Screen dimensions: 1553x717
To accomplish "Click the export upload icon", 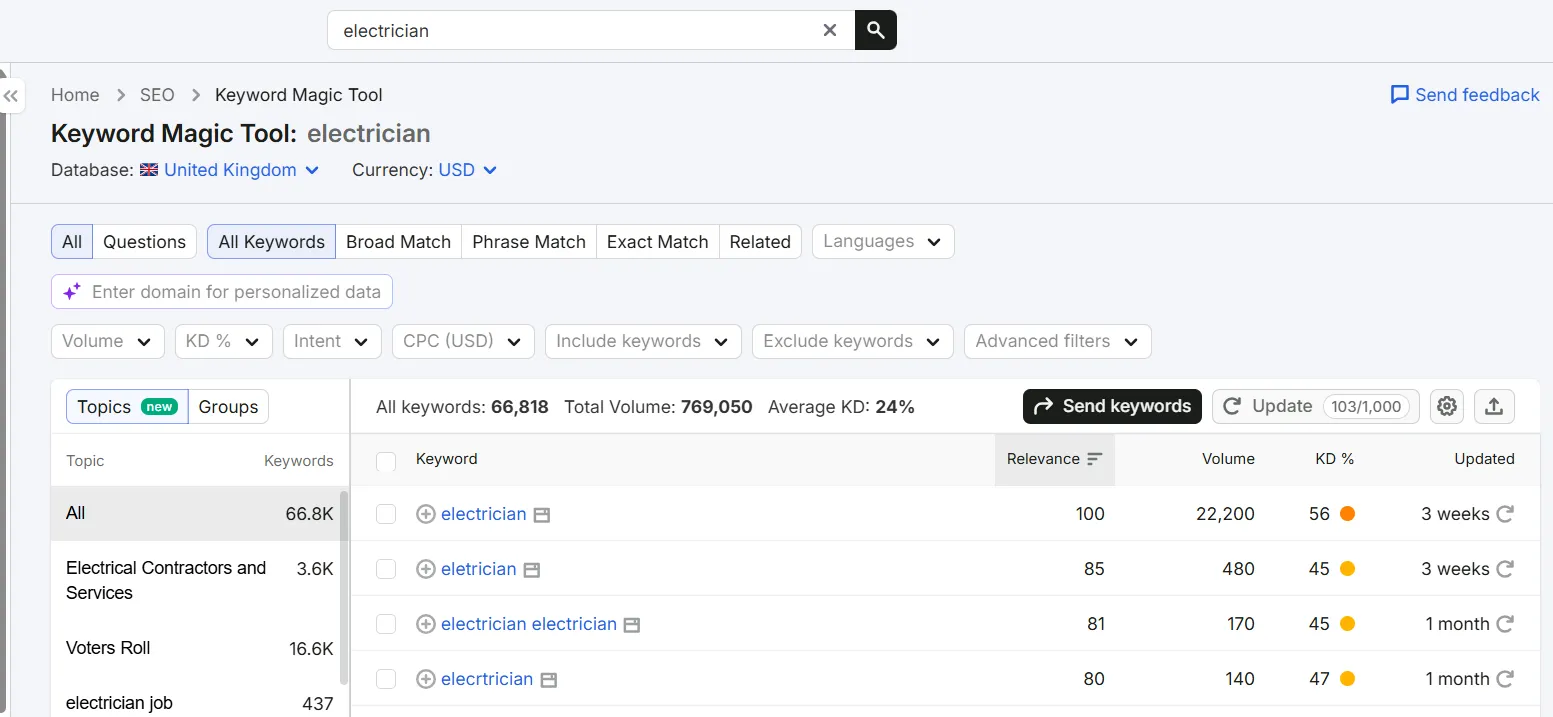I will (x=1494, y=406).
